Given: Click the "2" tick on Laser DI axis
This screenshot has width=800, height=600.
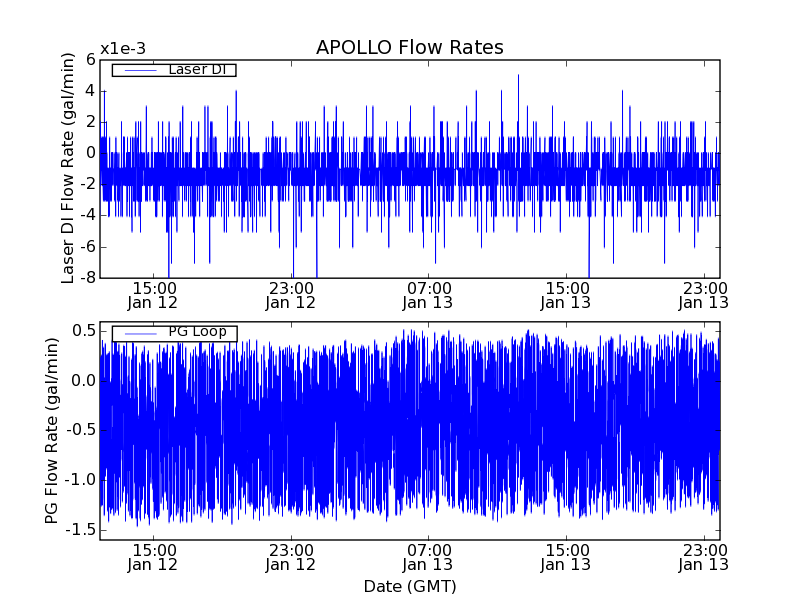Looking at the screenshot, I should [91, 122].
